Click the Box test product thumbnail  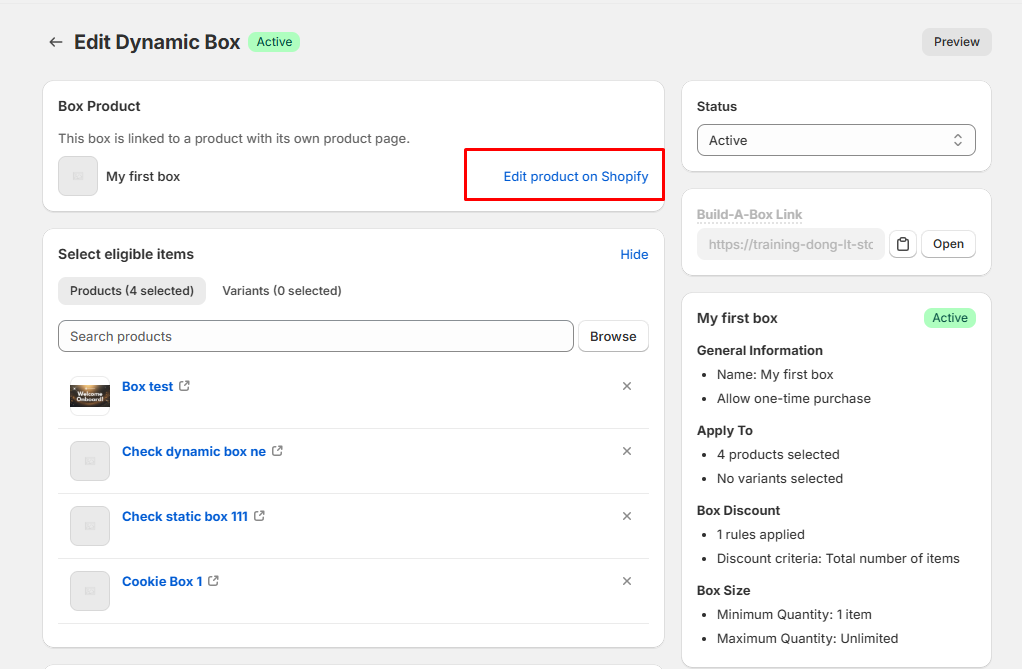click(x=90, y=396)
